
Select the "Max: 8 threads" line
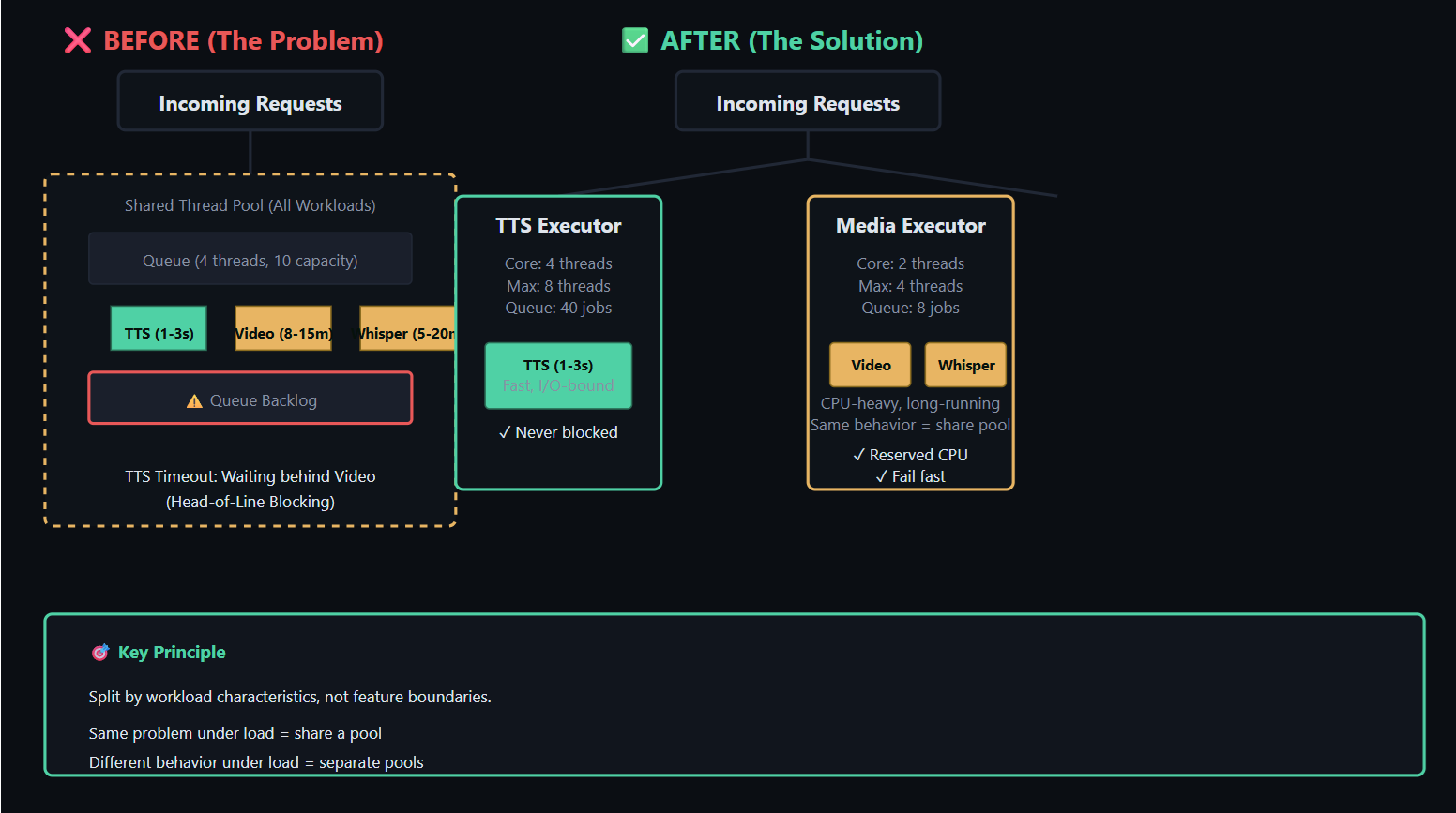tap(558, 286)
